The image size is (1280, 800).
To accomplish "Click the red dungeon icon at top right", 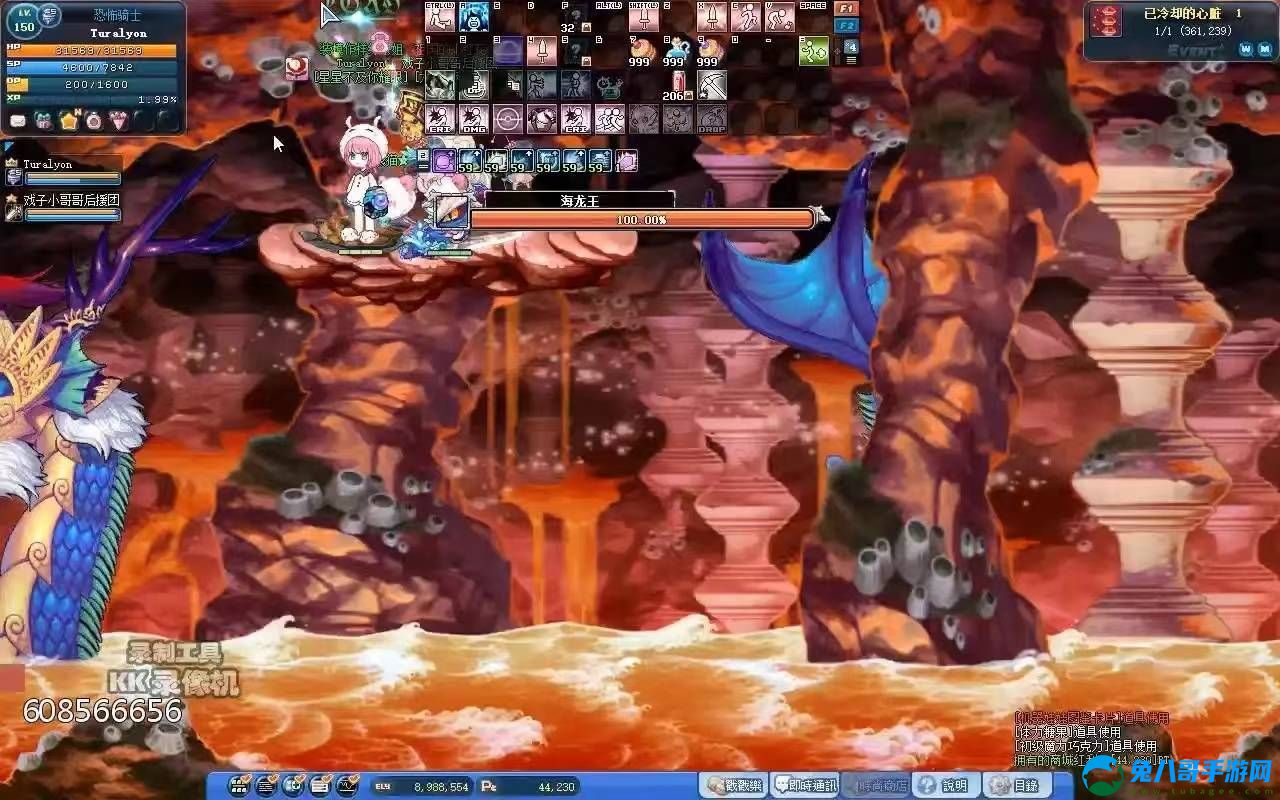I will click(x=1107, y=21).
